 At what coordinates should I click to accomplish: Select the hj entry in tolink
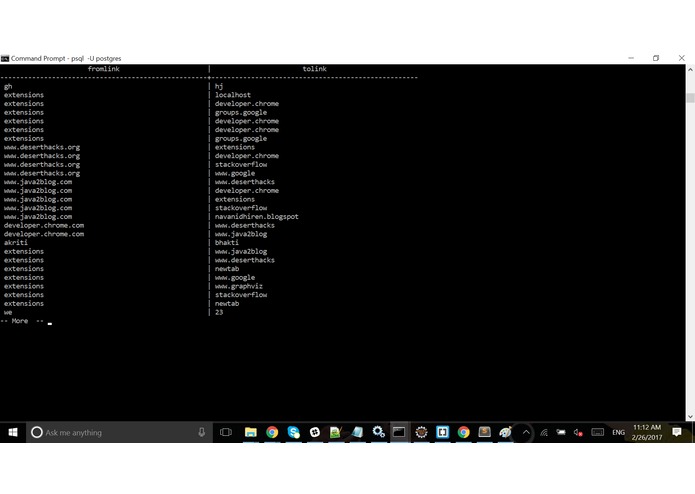pyautogui.click(x=219, y=86)
